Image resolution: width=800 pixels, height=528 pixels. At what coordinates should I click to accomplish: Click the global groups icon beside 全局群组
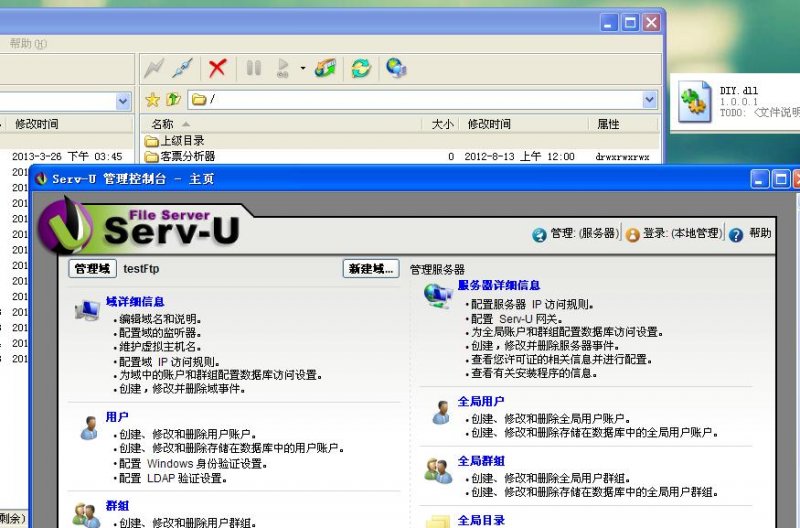[438, 470]
